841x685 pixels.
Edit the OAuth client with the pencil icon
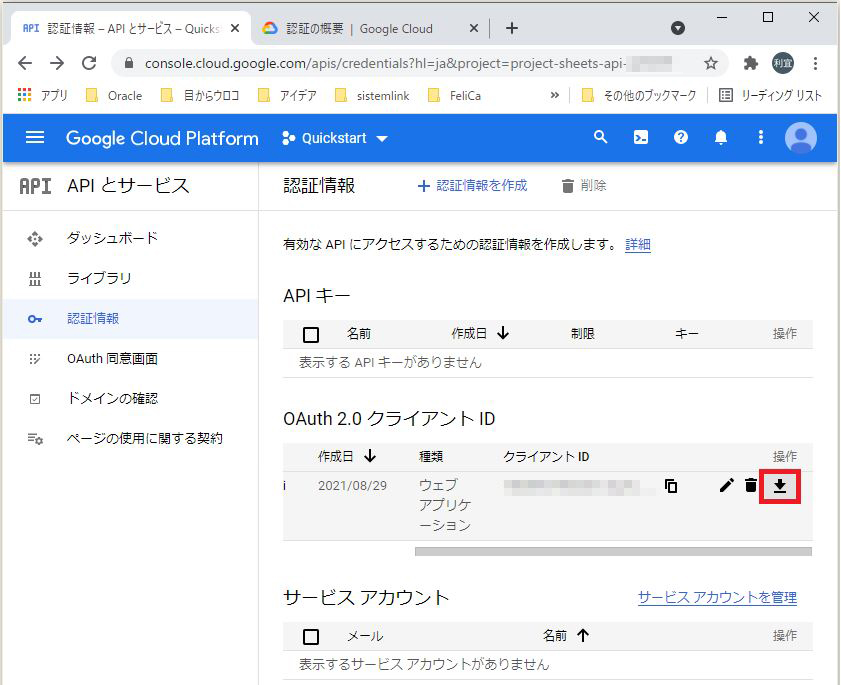pyautogui.click(x=726, y=485)
